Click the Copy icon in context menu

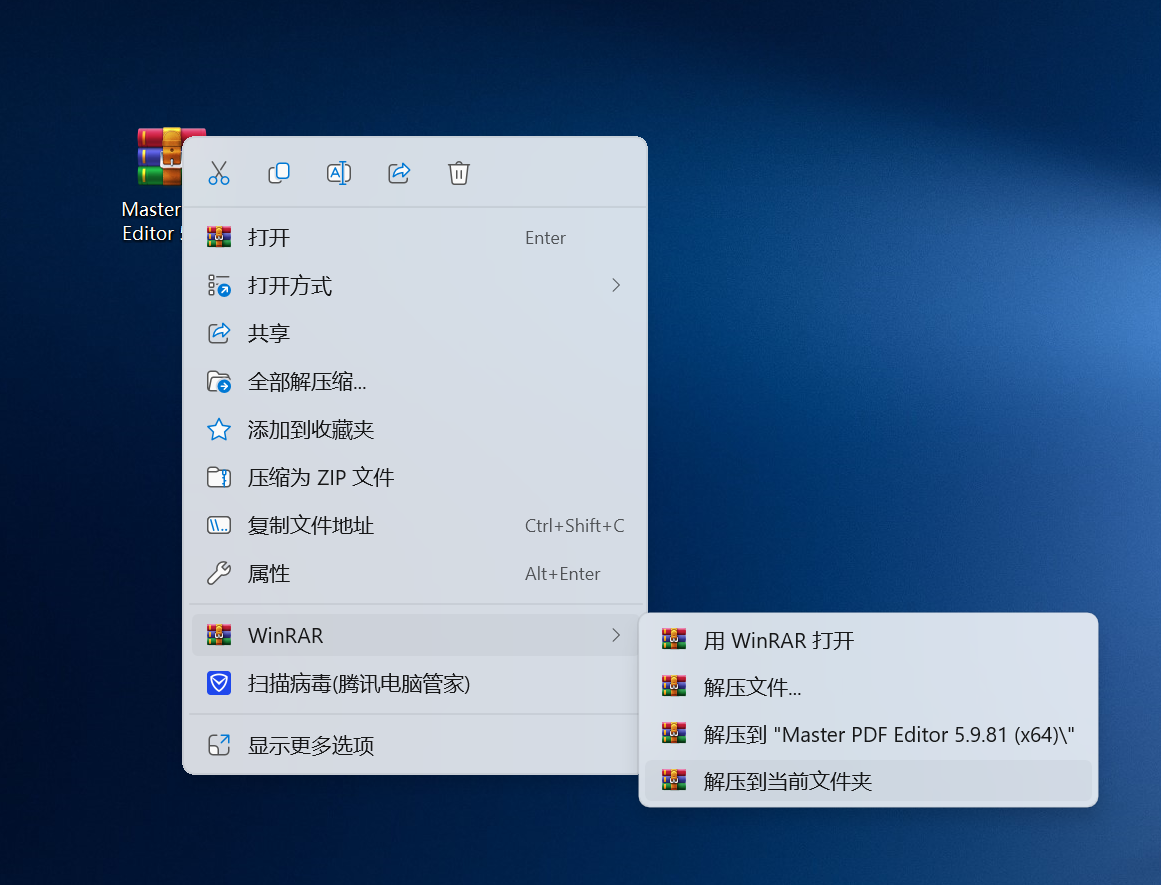(x=279, y=173)
